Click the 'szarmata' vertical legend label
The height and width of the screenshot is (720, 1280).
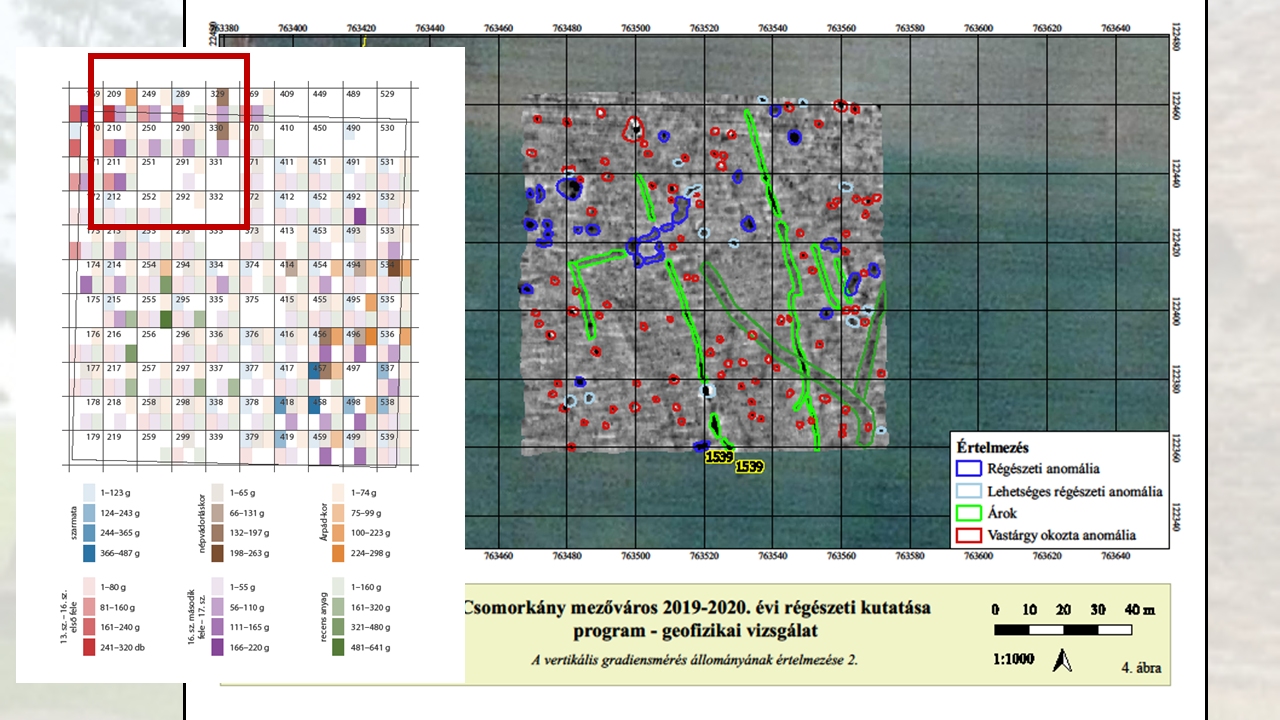(x=74, y=523)
